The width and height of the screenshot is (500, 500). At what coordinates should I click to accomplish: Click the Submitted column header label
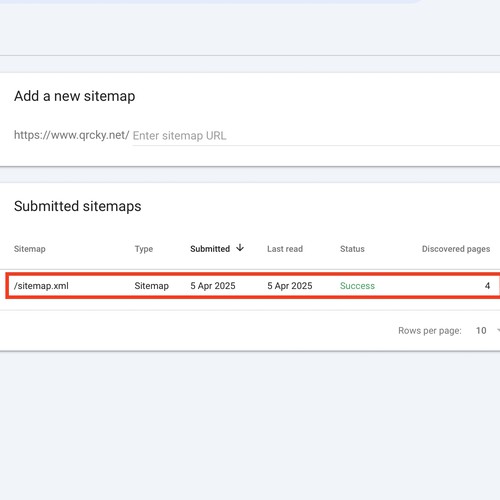(210, 249)
